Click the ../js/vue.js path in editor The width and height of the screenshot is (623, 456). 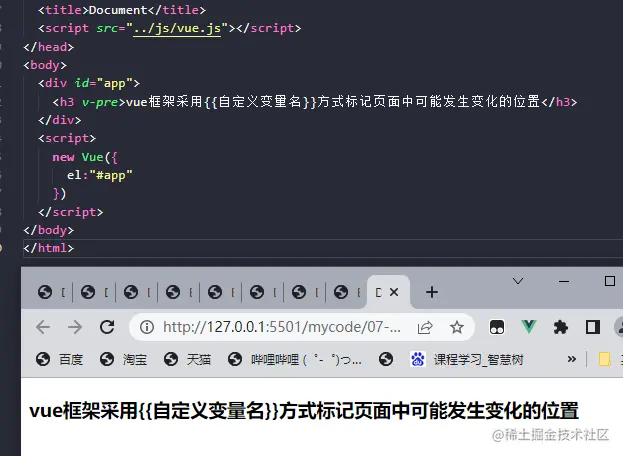click(x=177, y=29)
